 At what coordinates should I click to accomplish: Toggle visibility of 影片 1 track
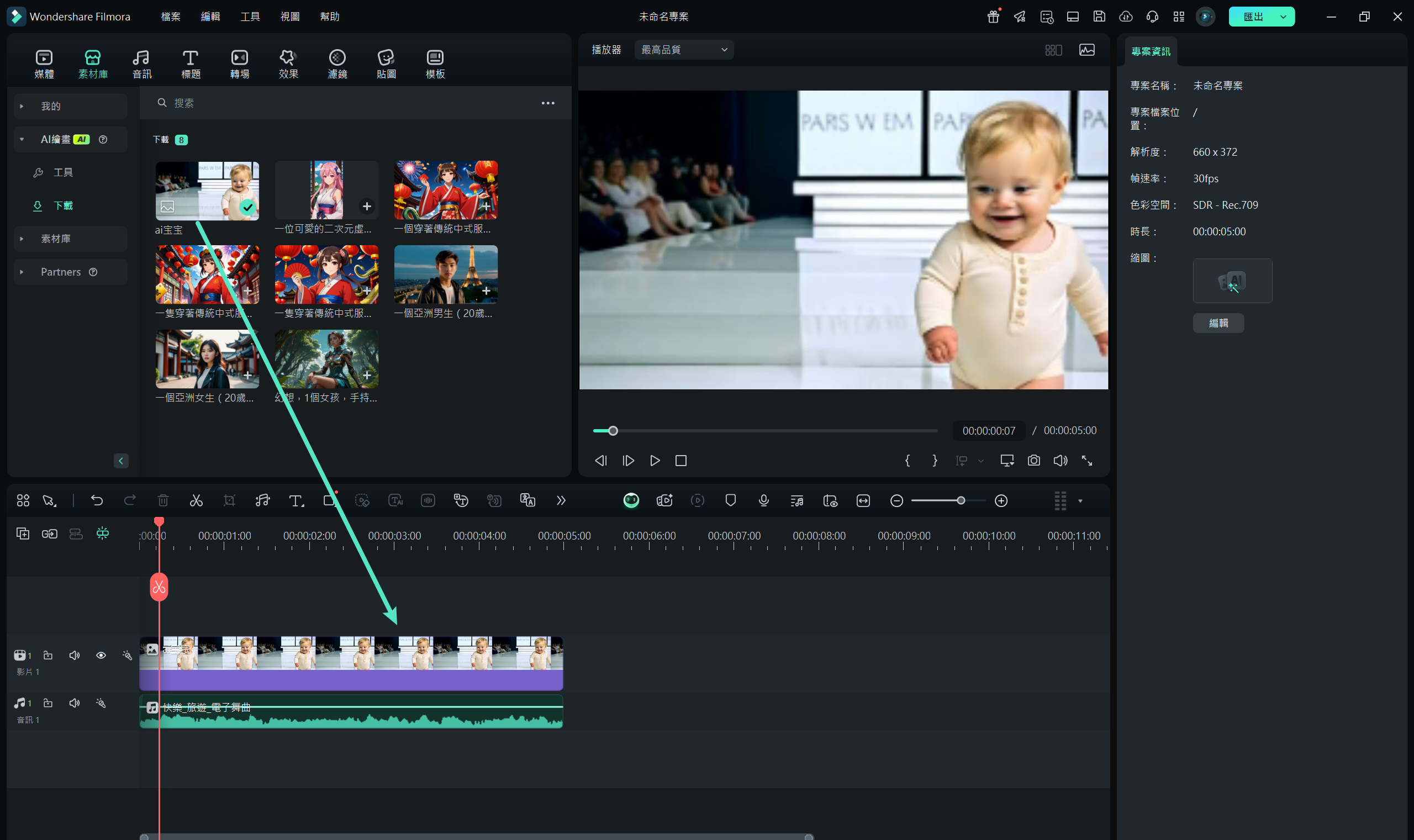click(x=101, y=656)
